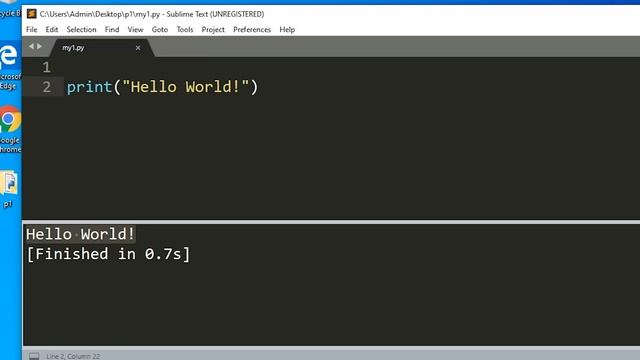Viewport: 640px width, 360px height.
Task: Click line number 2 in the gutter
Action: (x=47, y=87)
